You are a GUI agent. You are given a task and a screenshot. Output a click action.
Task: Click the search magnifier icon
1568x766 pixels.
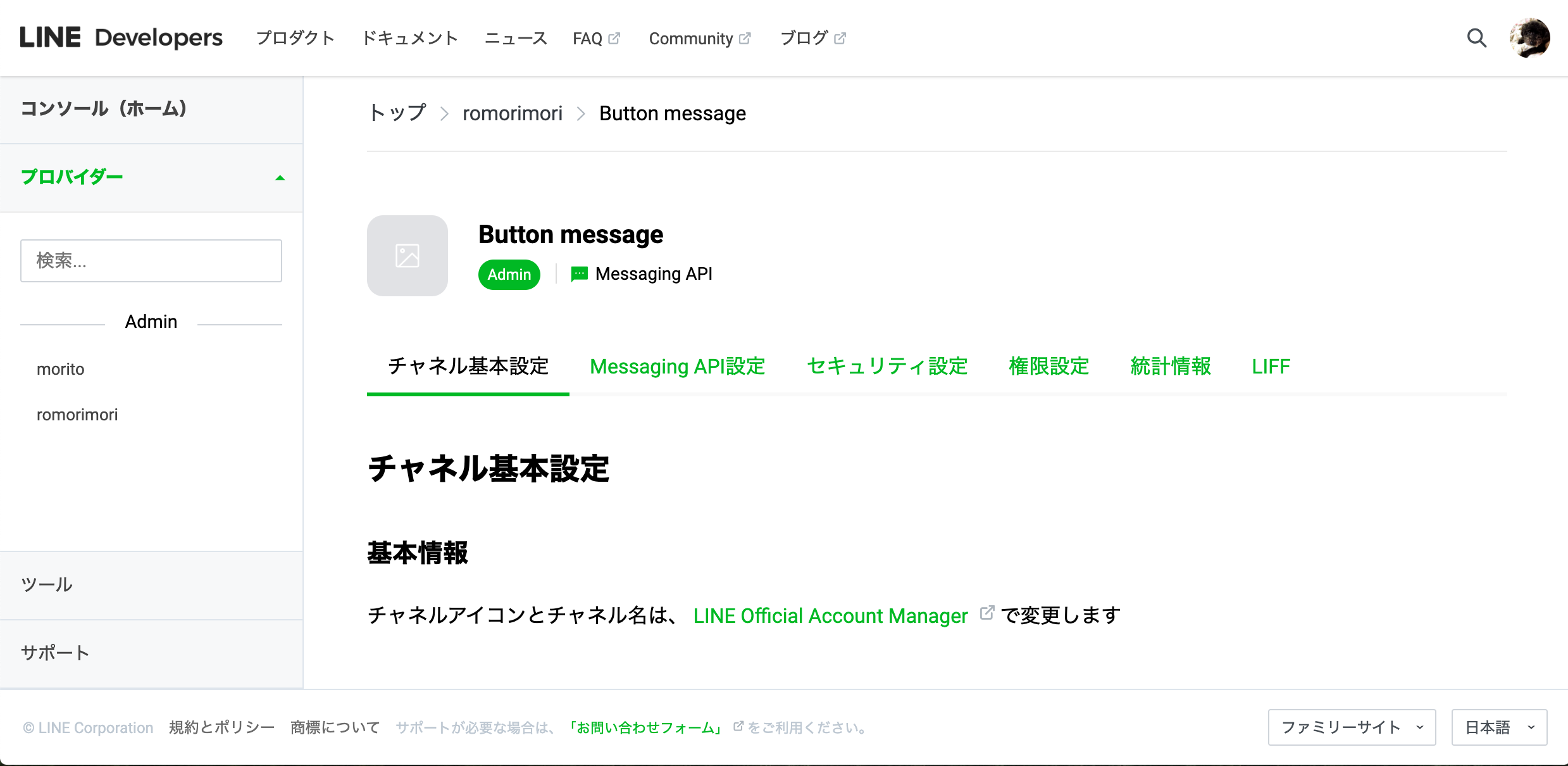[x=1476, y=38]
